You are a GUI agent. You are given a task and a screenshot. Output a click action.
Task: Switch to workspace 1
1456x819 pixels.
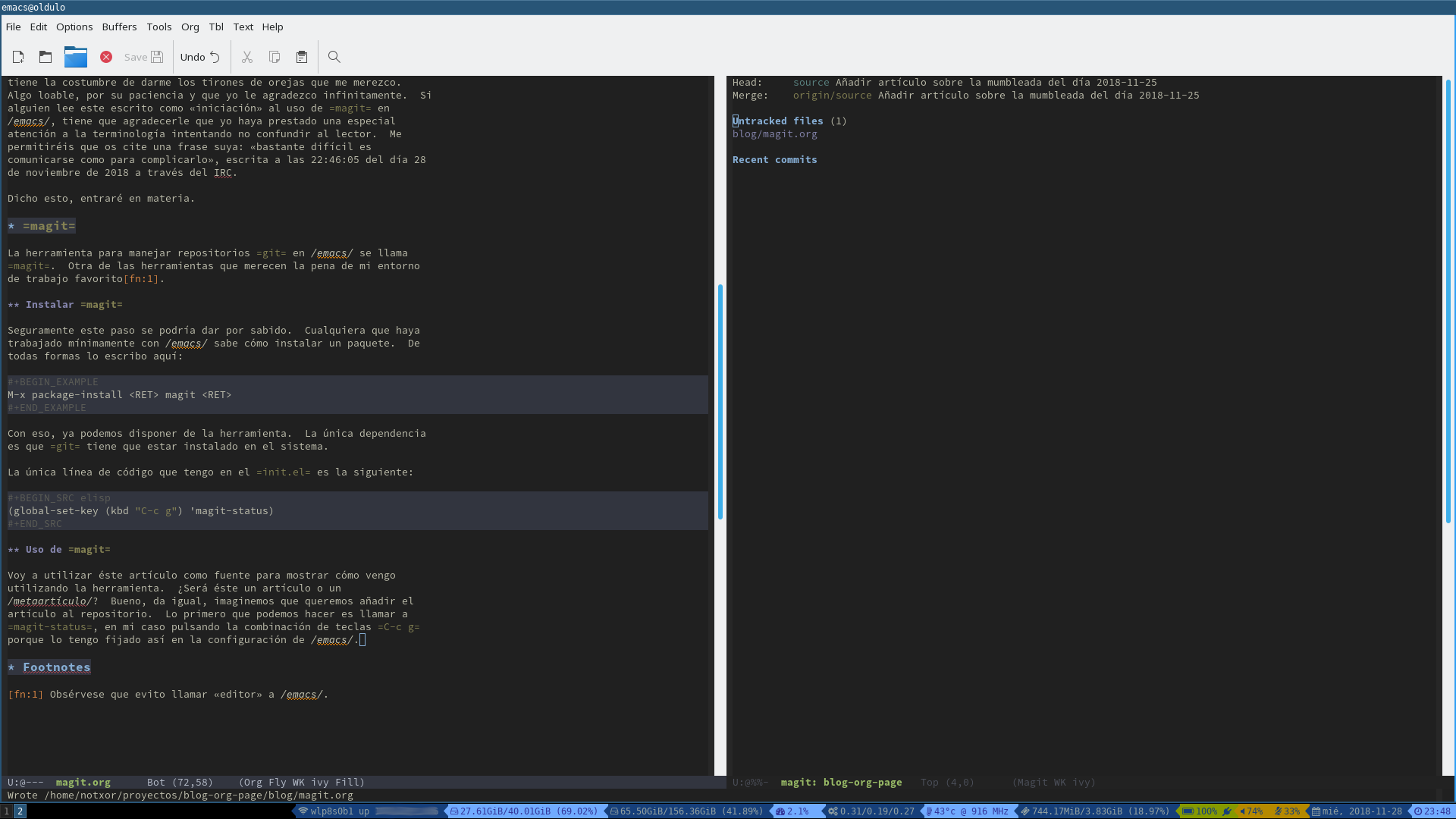click(x=7, y=811)
